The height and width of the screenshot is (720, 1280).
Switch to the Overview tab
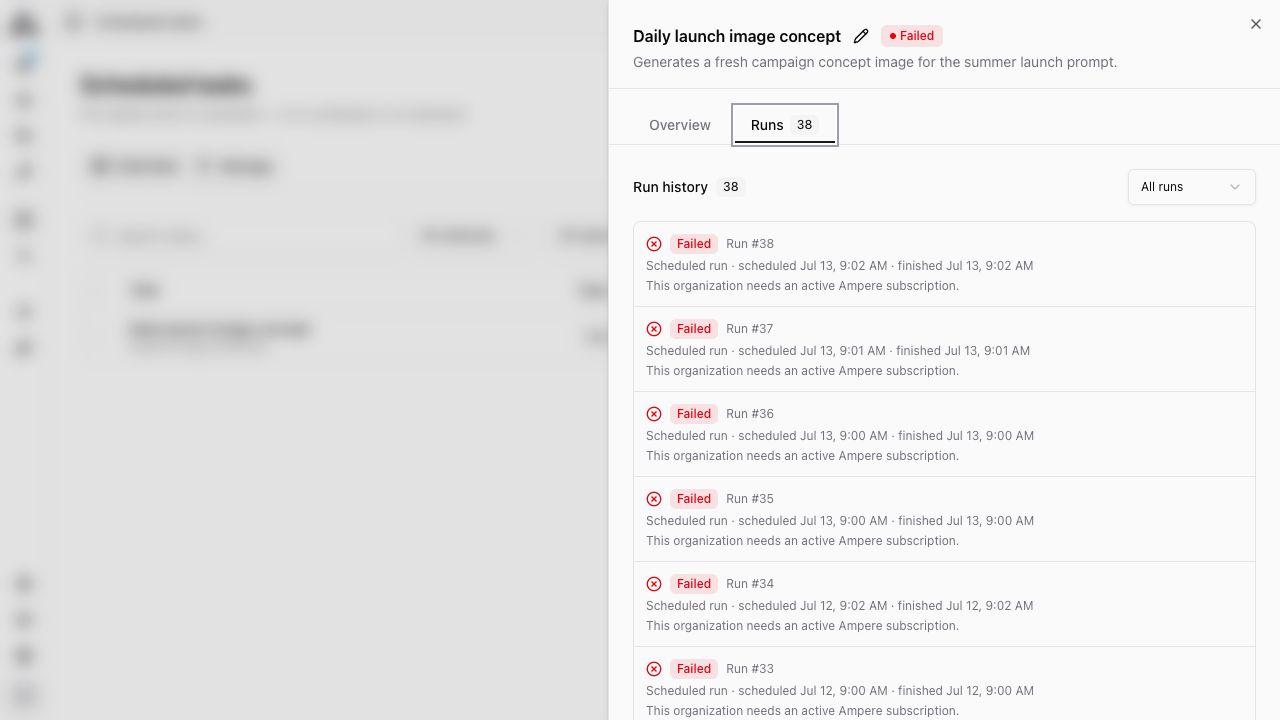(680, 125)
